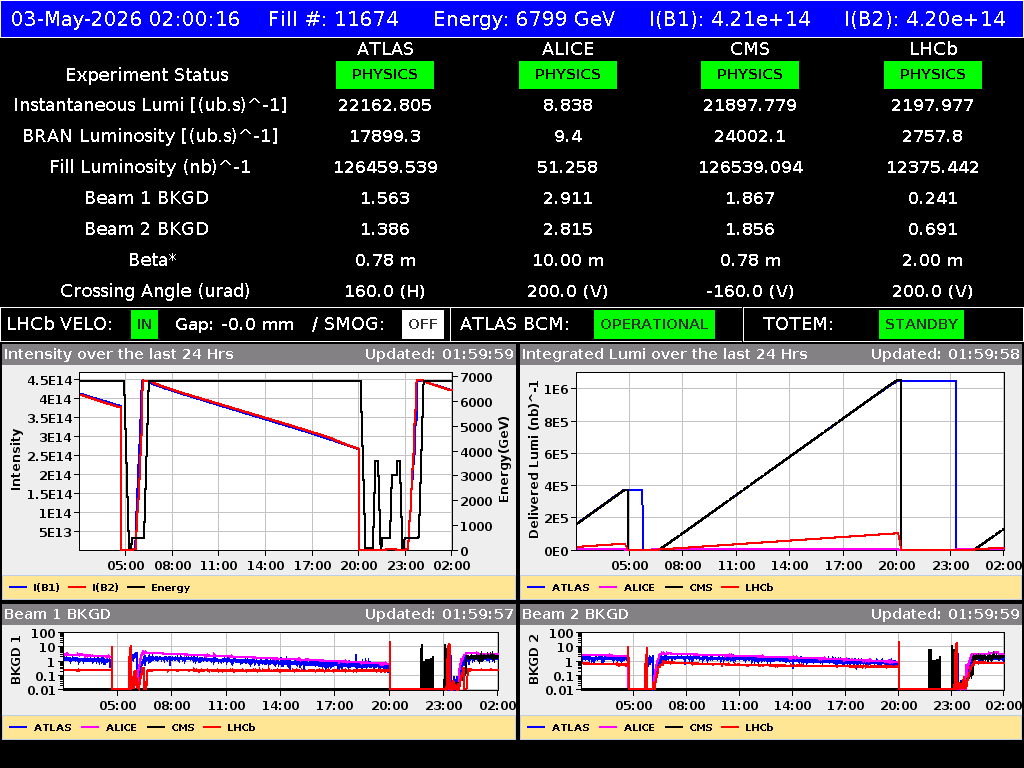Select CMS fill luminosity 126539.094
This screenshot has width=1024, height=768.
tap(750, 167)
